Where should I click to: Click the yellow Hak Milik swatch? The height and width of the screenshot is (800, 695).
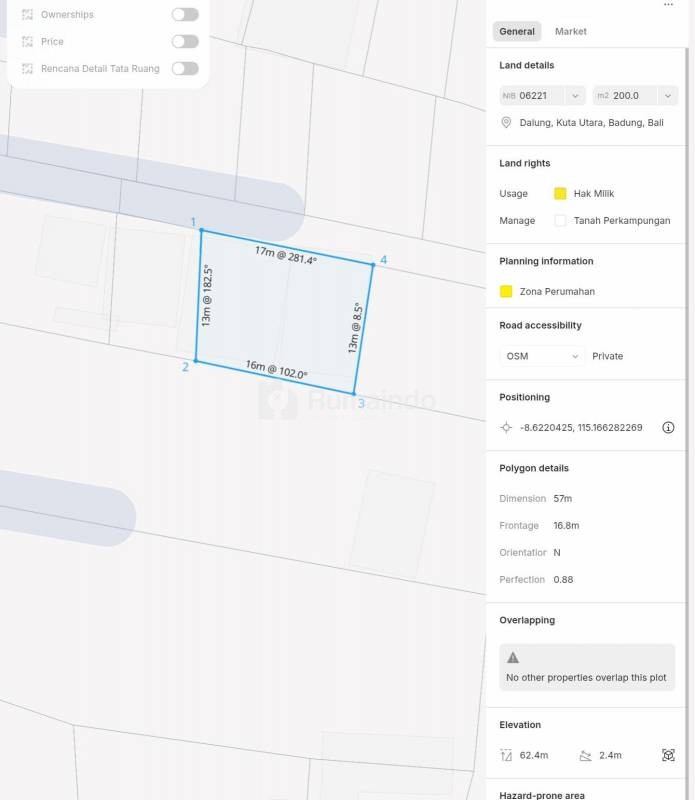click(560, 194)
